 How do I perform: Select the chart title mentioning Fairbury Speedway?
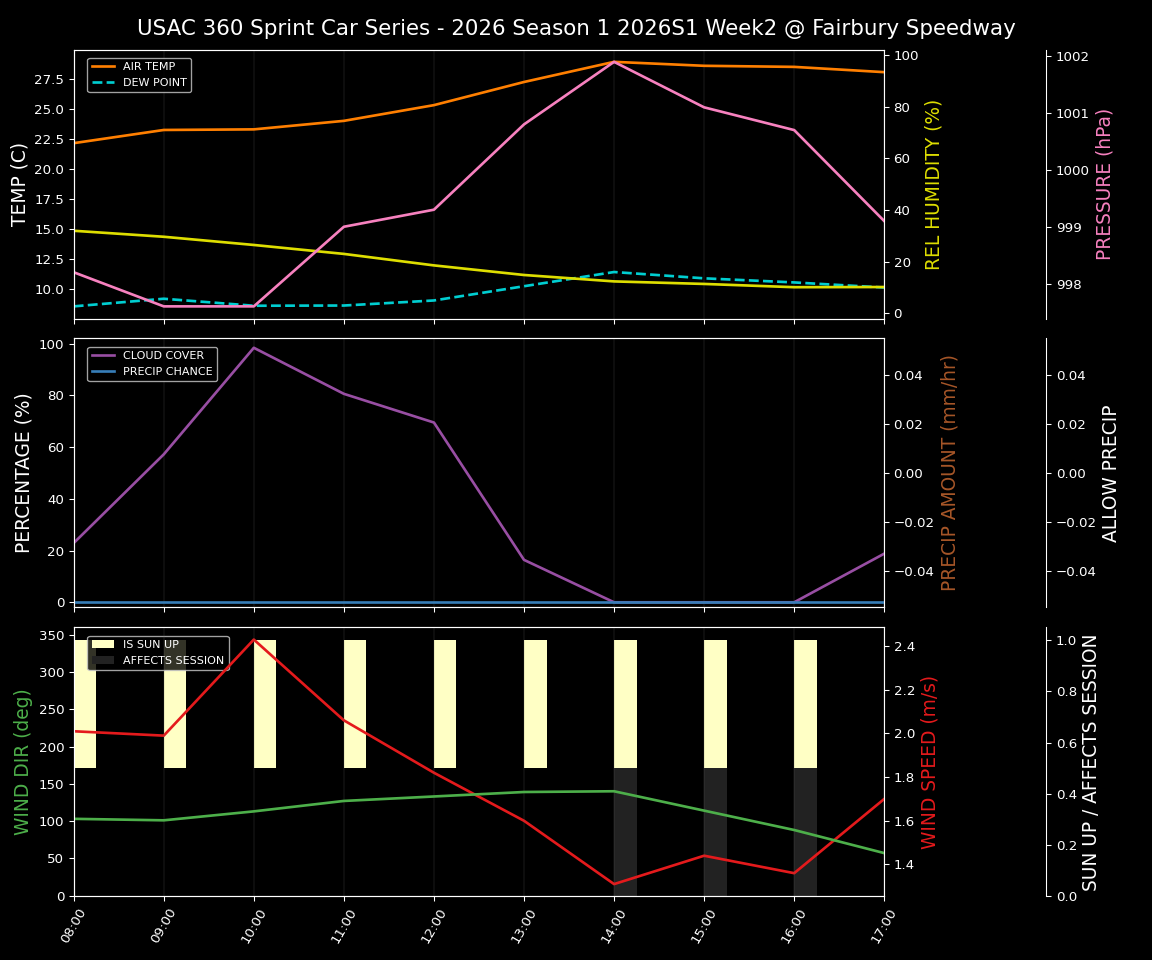576,28
